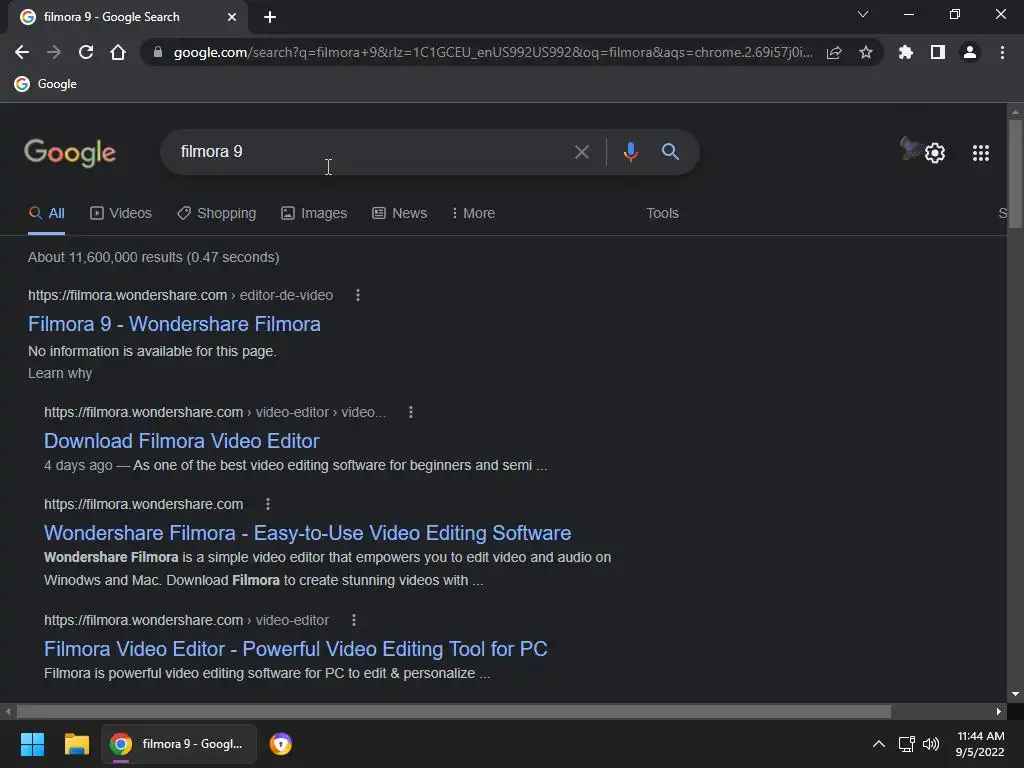Open a new tab with the plus button
Screen dimensions: 1024x768
[270, 17]
